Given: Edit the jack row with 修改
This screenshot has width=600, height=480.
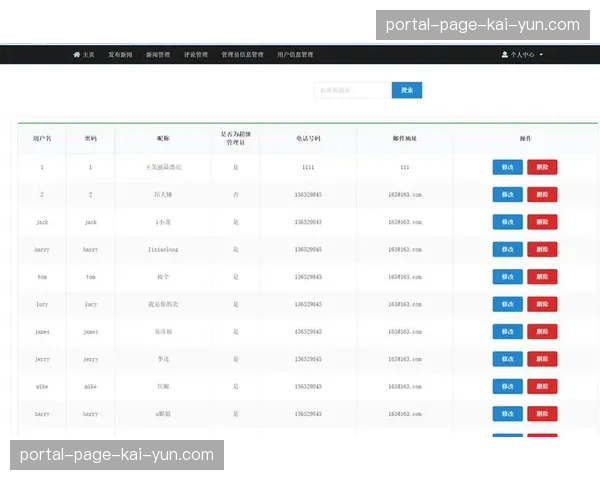Looking at the screenshot, I should [x=507, y=222].
